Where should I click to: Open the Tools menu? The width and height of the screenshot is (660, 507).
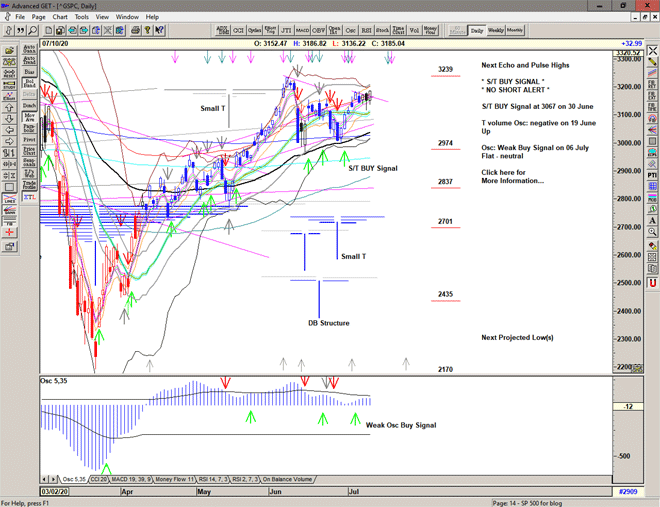(82, 17)
